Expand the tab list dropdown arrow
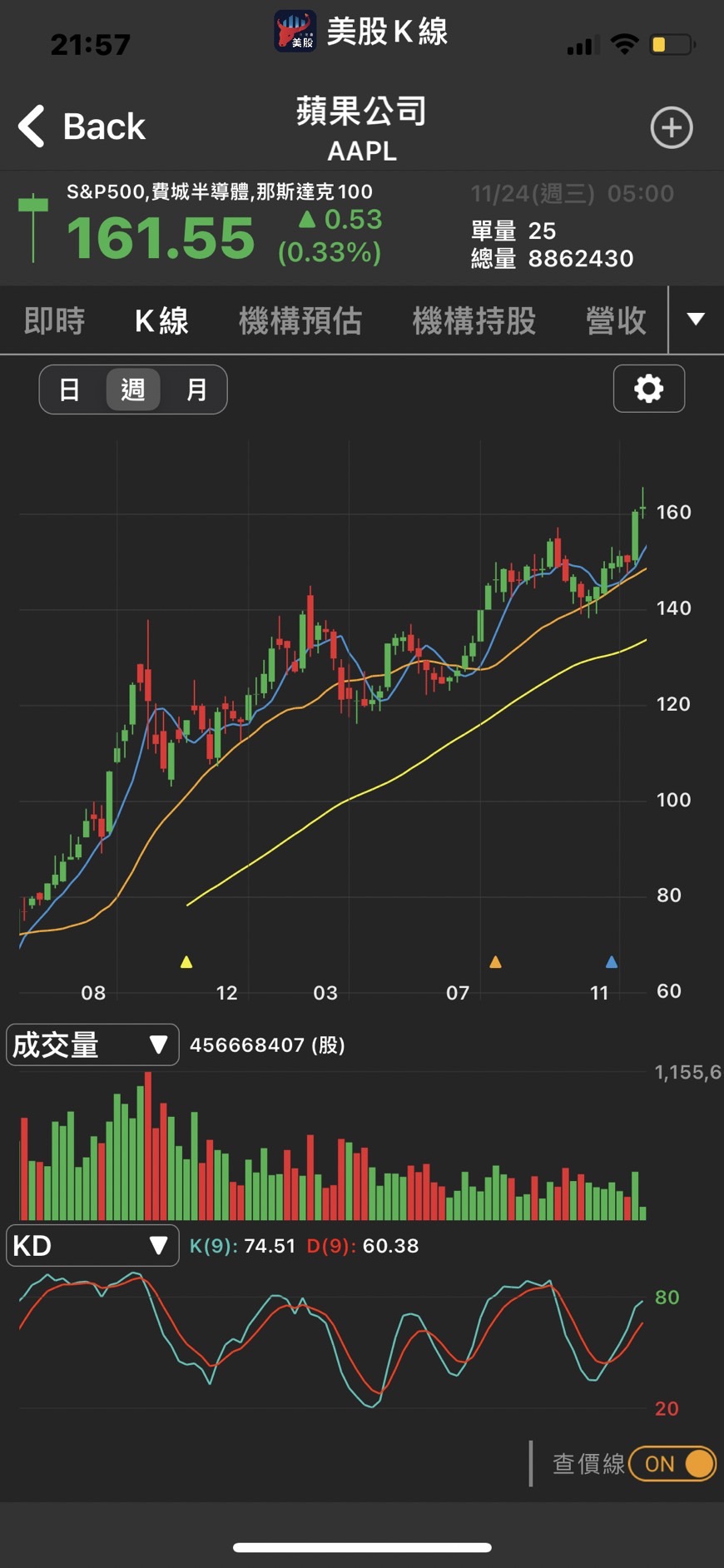 [x=696, y=319]
